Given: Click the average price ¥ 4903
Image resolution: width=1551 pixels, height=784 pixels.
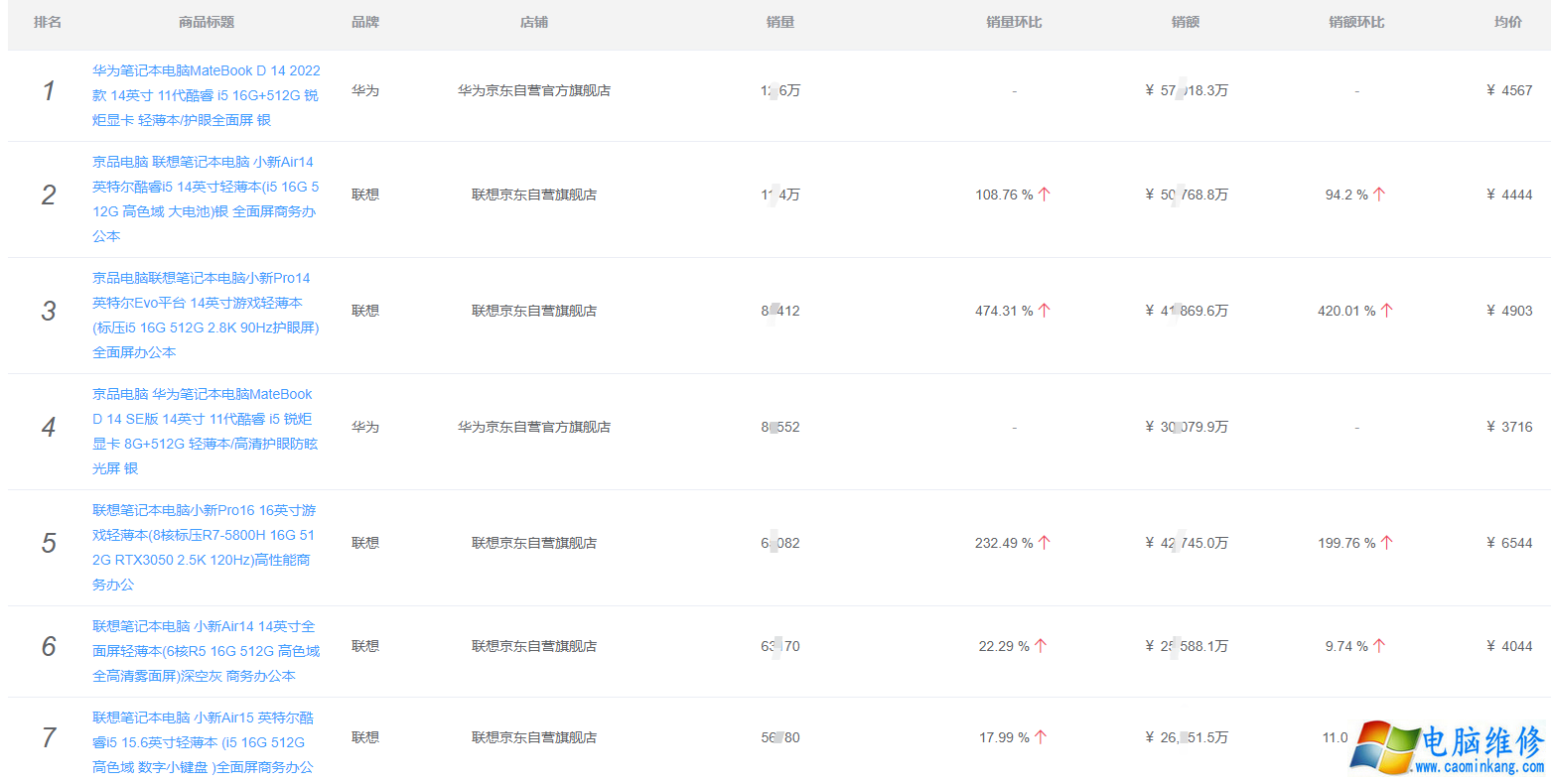Looking at the screenshot, I should (x=1509, y=311).
